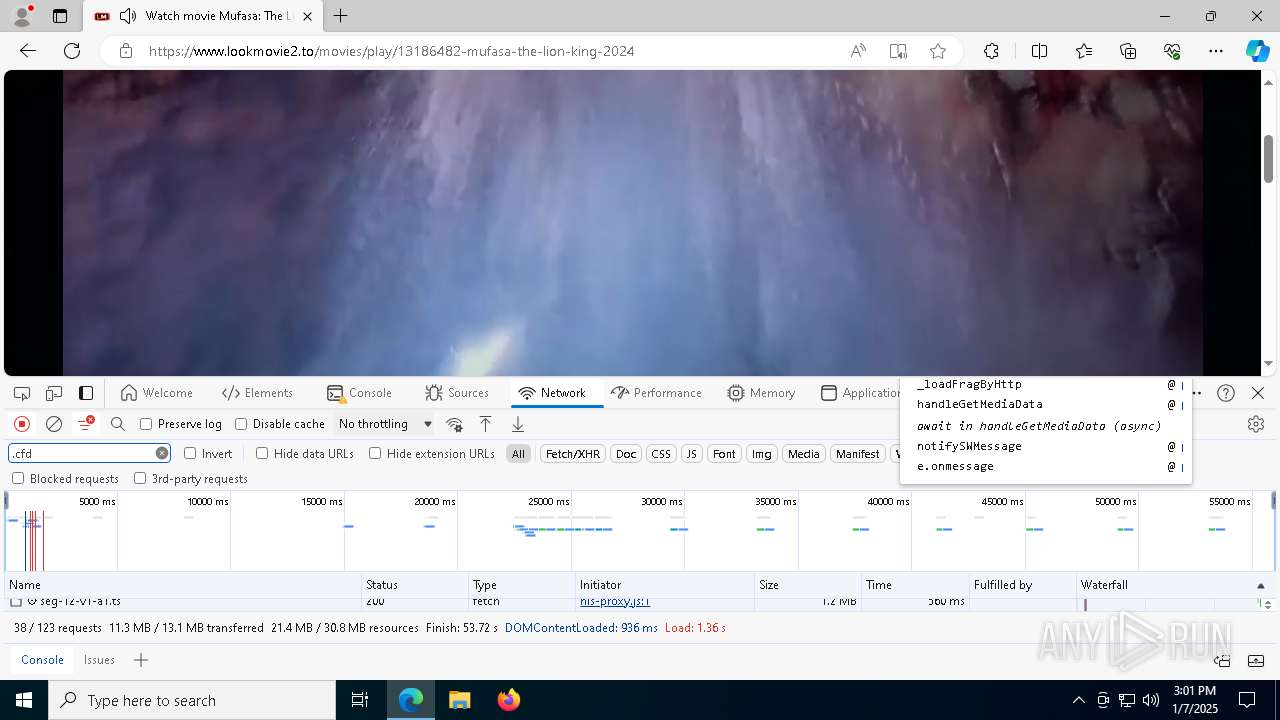The image size is (1280, 720).
Task: Open Copilot sidebar icon
Action: (x=1258, y=51)
